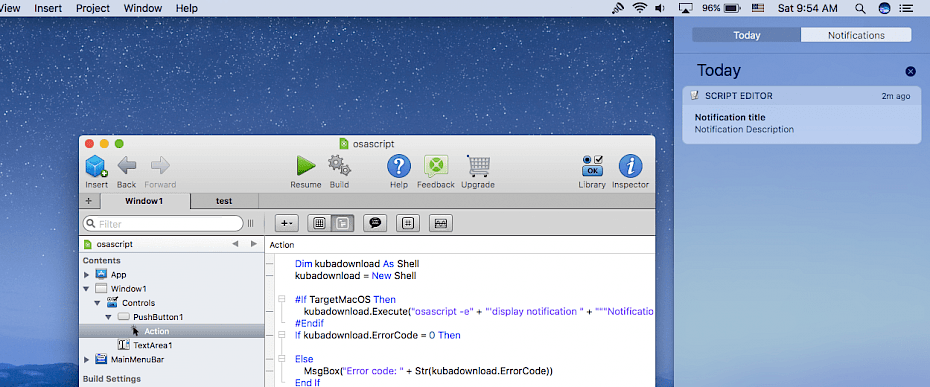The width and height of the screenshot is (930, 387).
Task: Open the plus add dropdown in editor toolbar
Action: [287, 223]
